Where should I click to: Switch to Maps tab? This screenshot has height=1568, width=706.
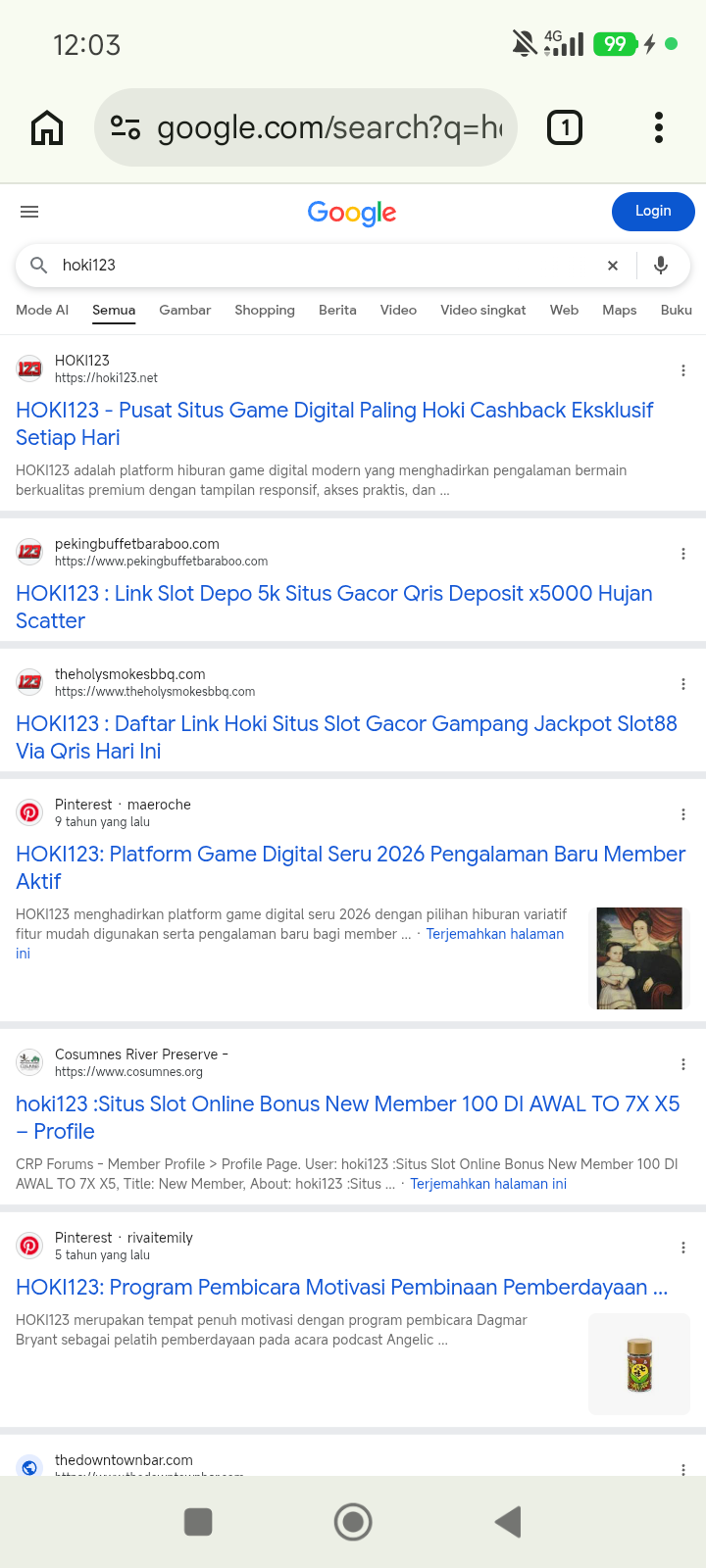click(x=620, y=310)
